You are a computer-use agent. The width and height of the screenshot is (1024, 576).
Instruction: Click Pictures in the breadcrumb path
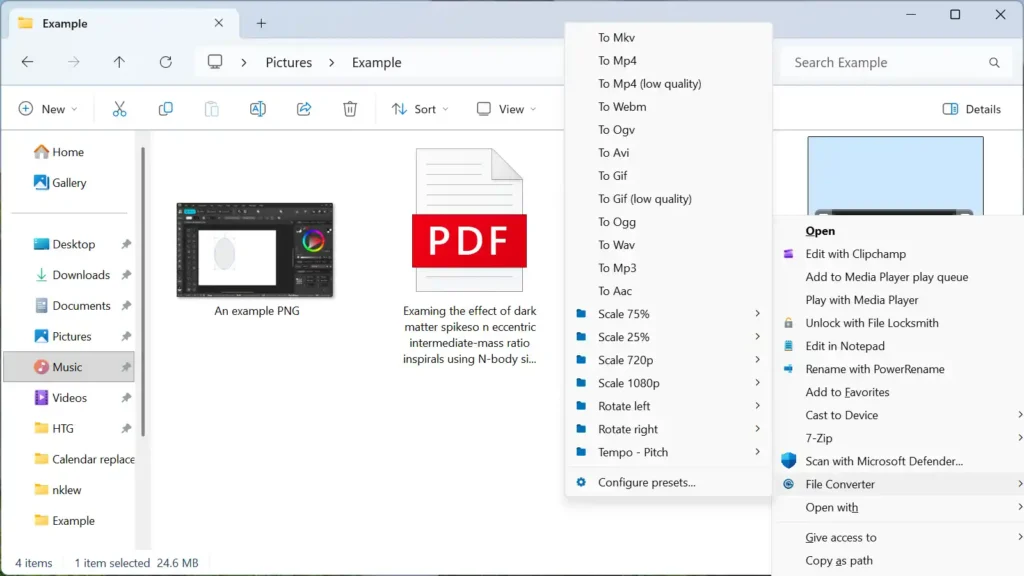[288, 62]
